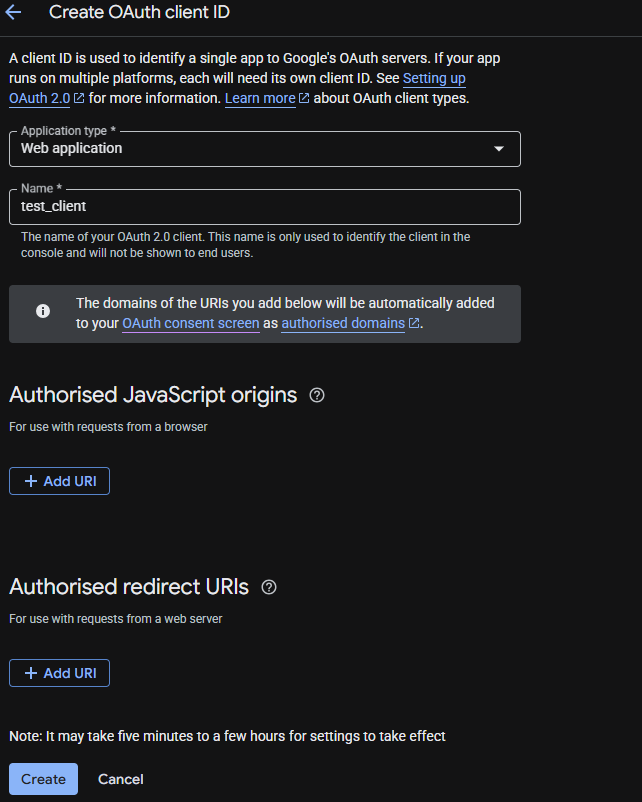
Task: Open the Setting up OAuth 2.0 link
Action: click(x=434, y=78)
